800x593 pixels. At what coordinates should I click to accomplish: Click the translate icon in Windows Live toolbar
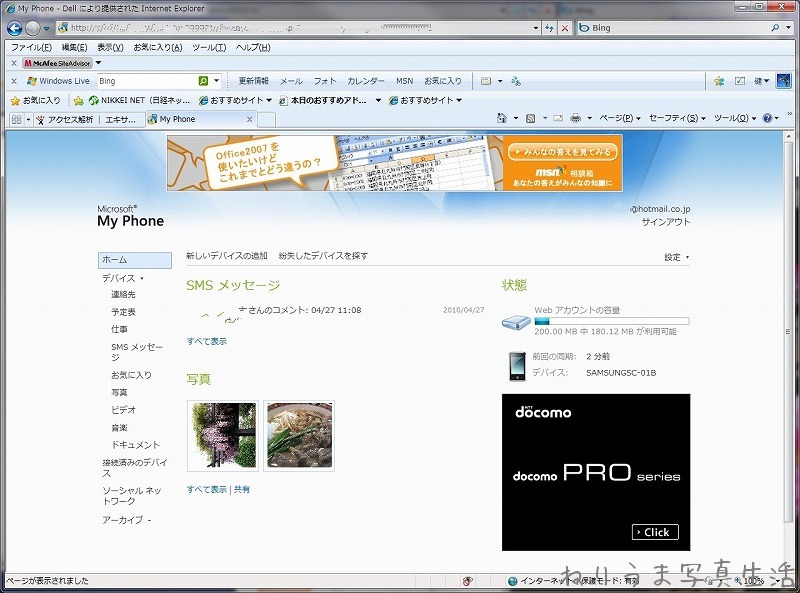(516, 81)
